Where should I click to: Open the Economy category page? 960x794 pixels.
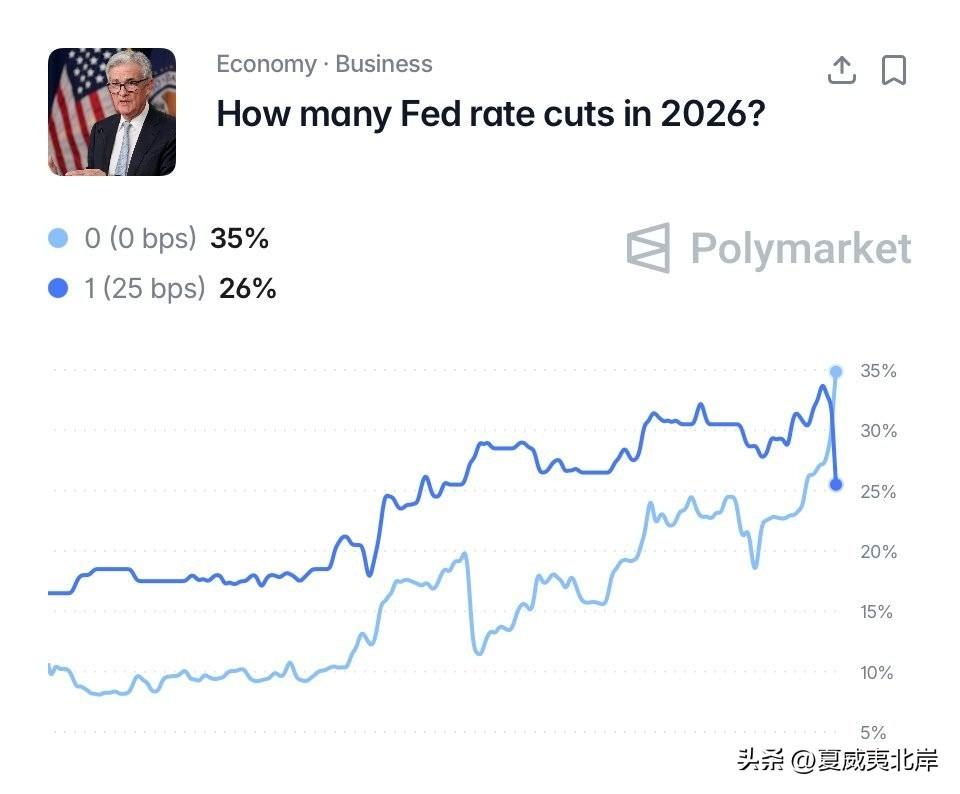(x=267, y=64)
